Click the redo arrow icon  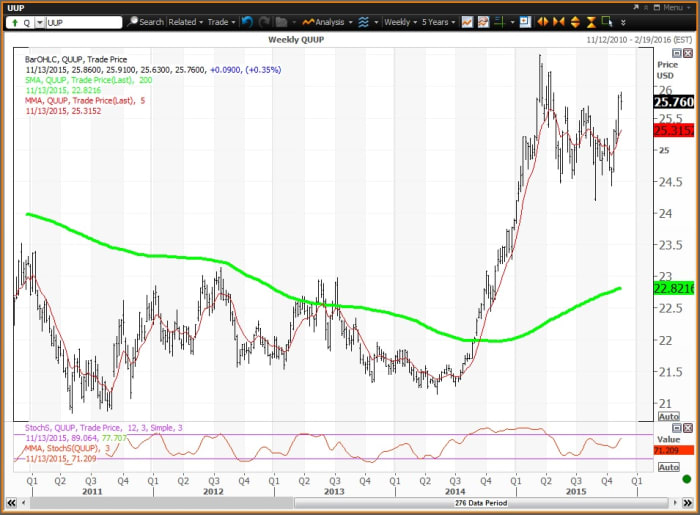[263, 21]
